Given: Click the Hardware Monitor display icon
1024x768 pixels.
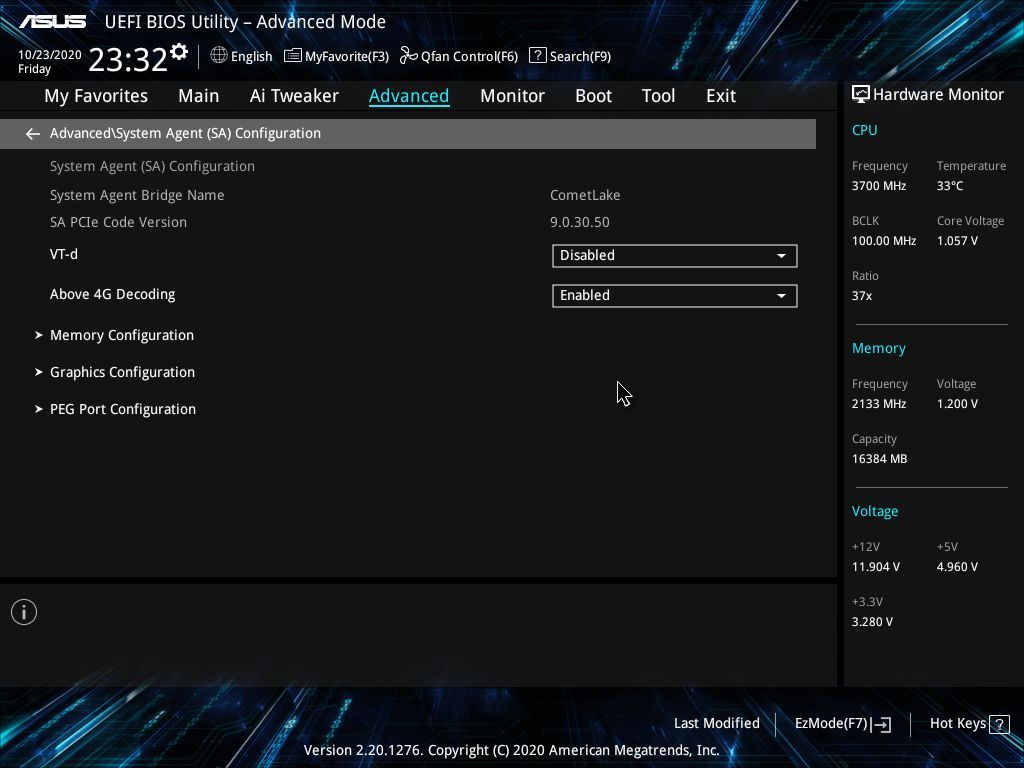Looking at the screenshot, I should pyautogui.click(x=861, y=95).
